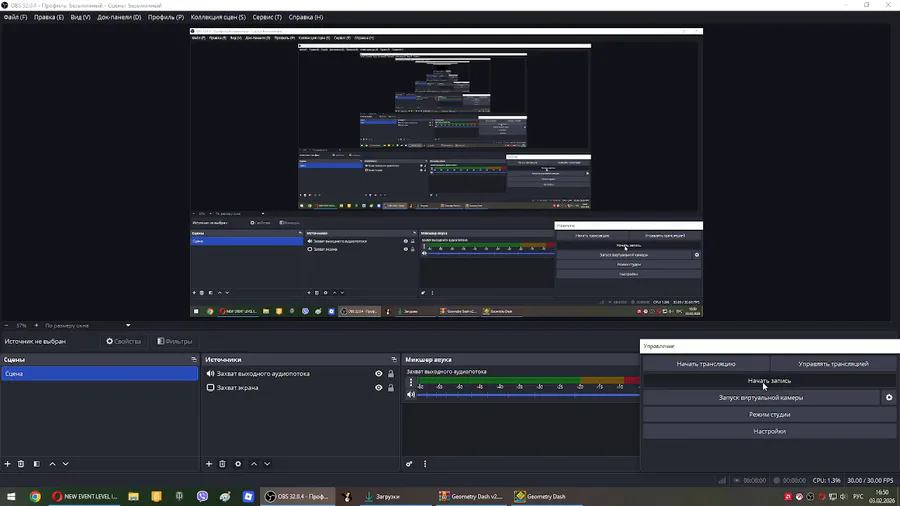Open the Коллекция сцен menu
Image resolution: width=900 pixels, height=506 pixels.
(x=218, y=17)
